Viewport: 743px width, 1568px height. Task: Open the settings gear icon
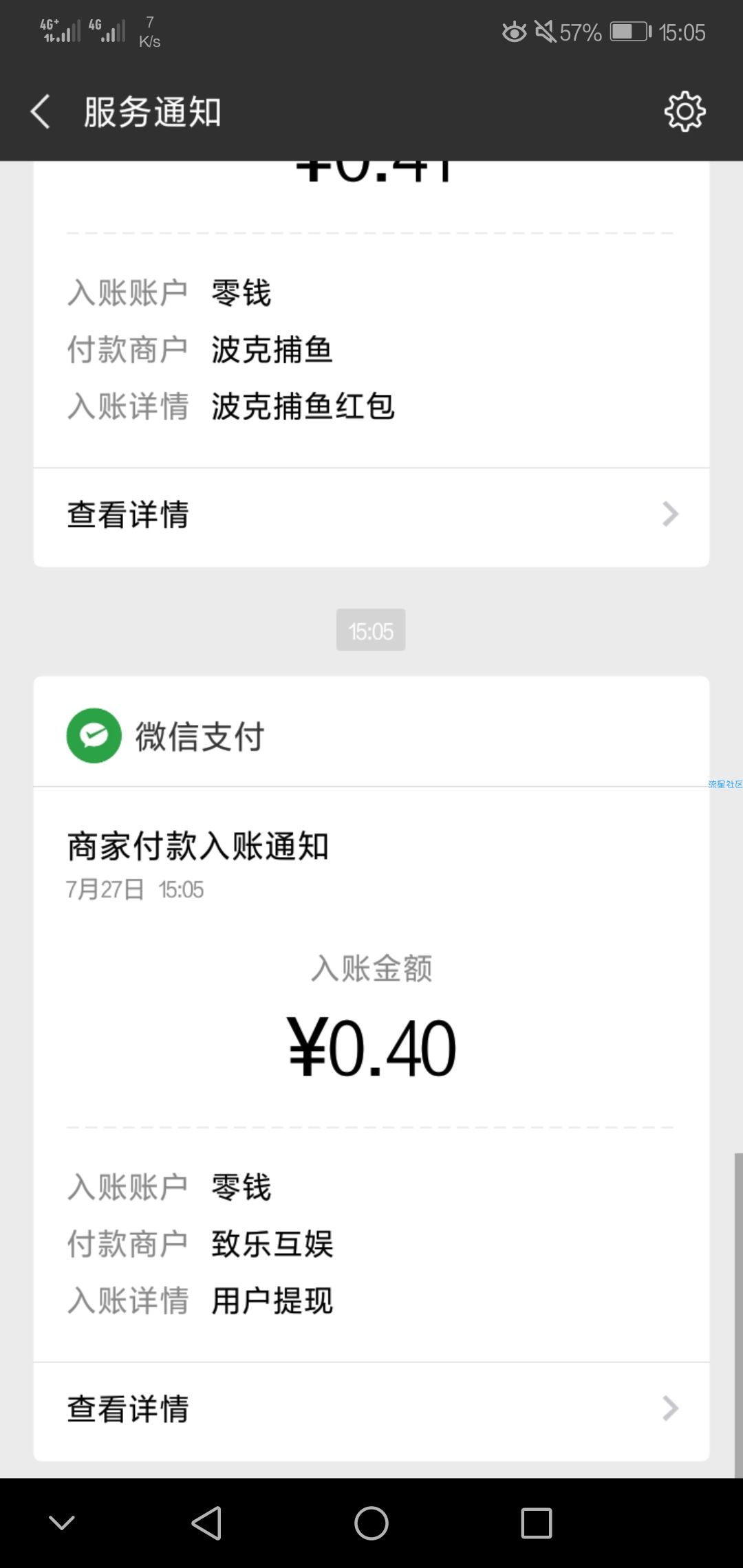pyautogui.click(x=685, y=111)
